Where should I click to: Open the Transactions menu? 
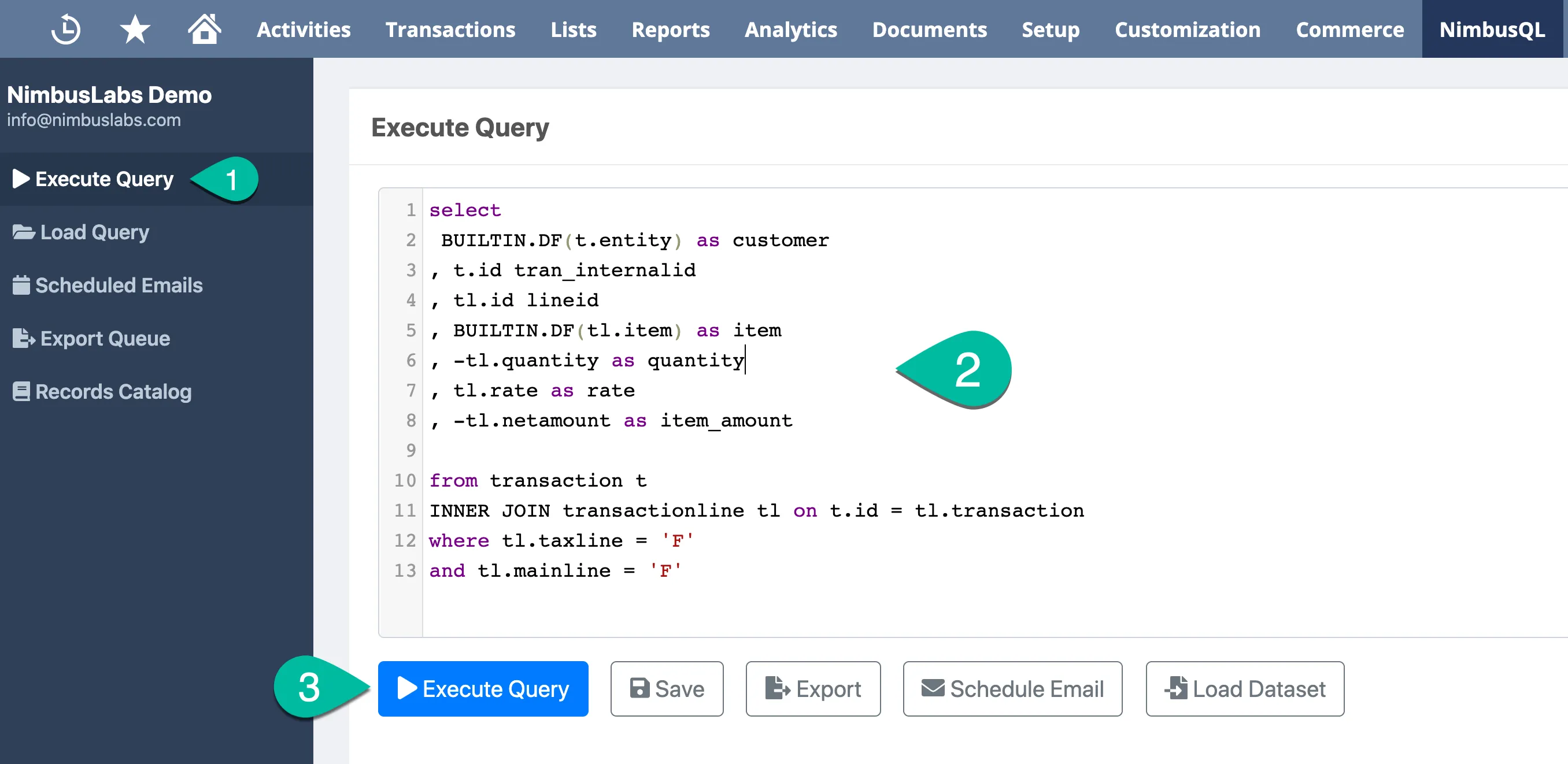click(x=450, y=29)
